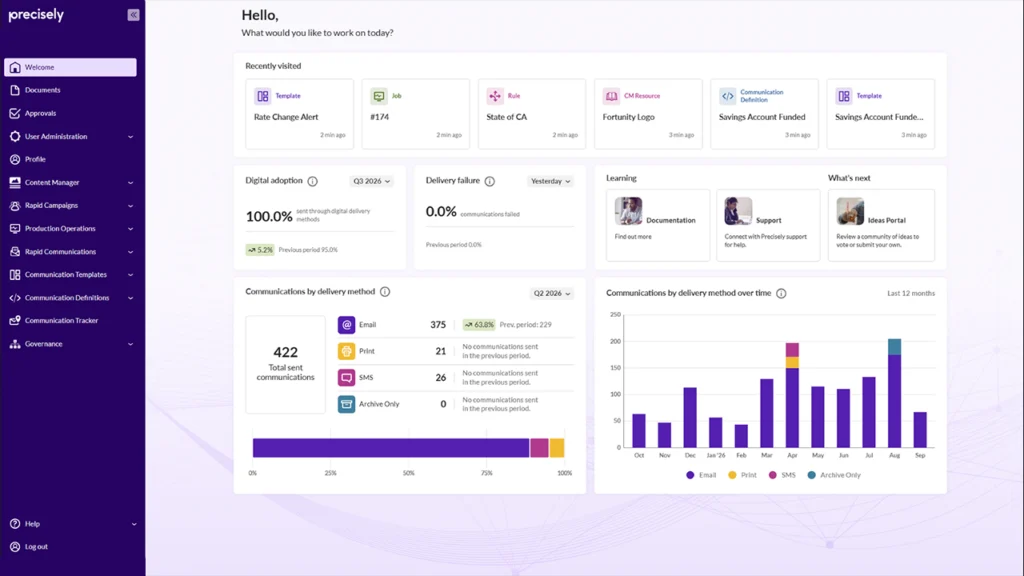The image size is (1024, 576).
Task: Click the Log out icon
Action: (15, 547)
